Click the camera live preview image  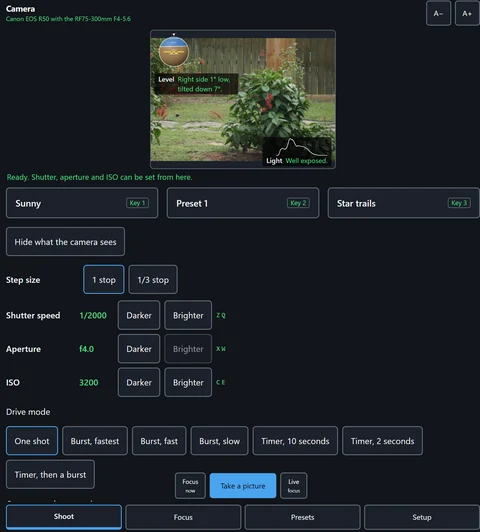pos(243,99)
